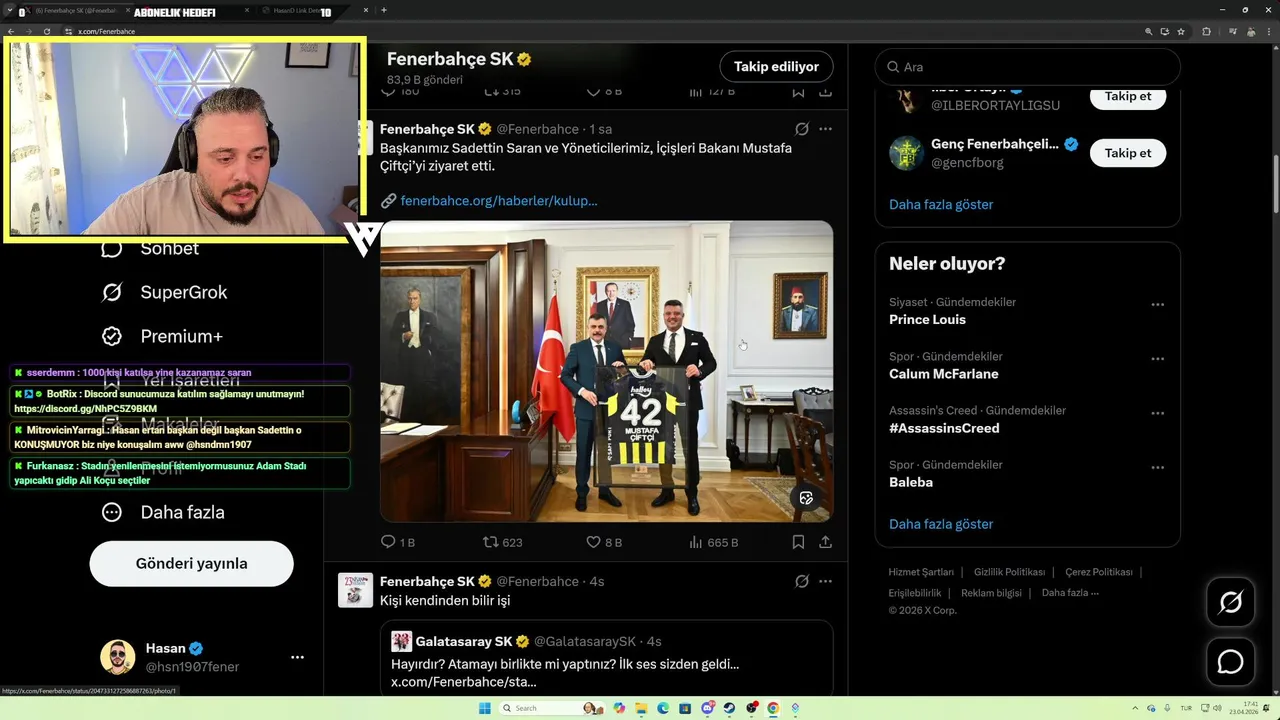Image resolution: width=1280 pixels, height=720 pixels.
Task: Open floating chat messages button
Action: tap(1230, 662)
